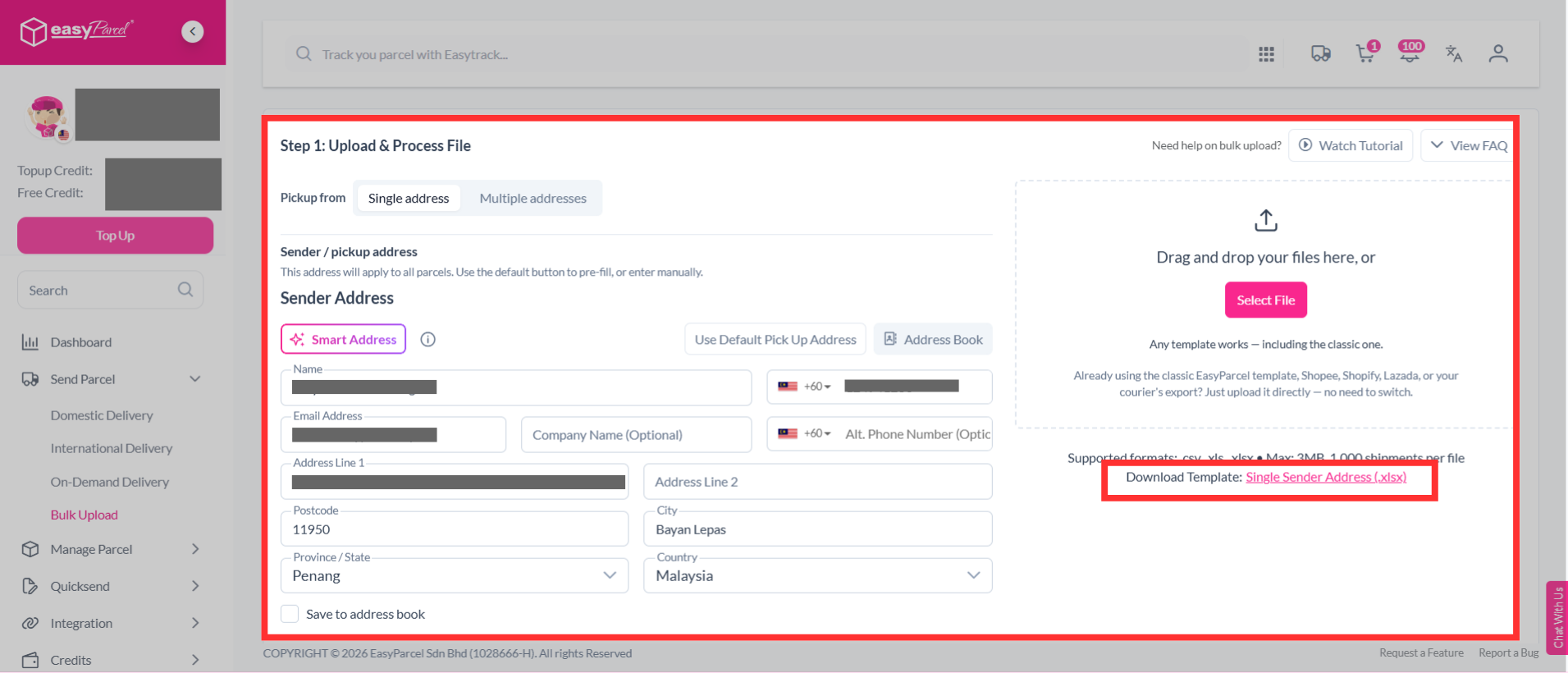The image size is (1568, 673).
Task: Collapse the Send Parcel menu
Action: (112, 379)
